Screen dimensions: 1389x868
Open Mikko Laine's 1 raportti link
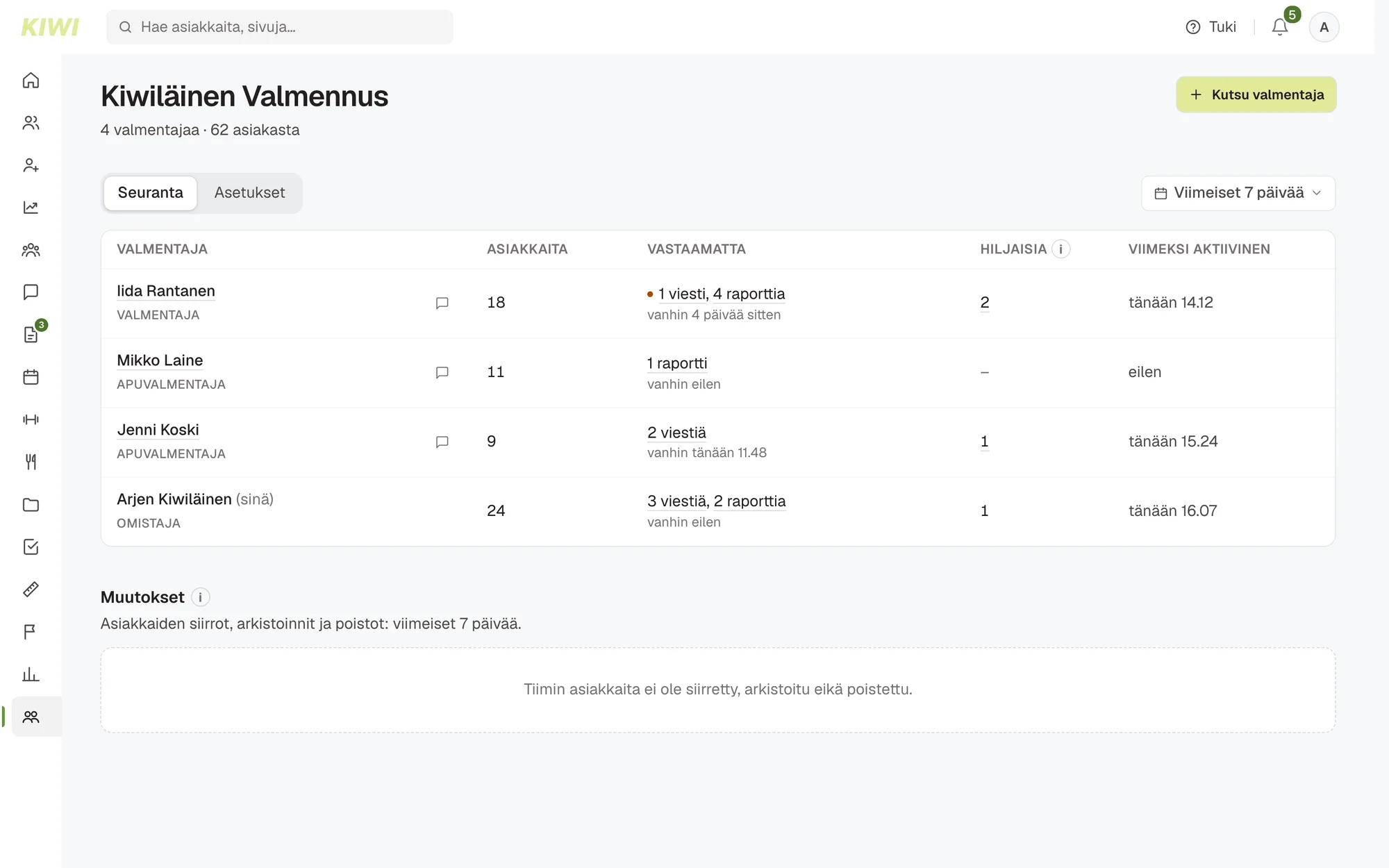(677, 363)
